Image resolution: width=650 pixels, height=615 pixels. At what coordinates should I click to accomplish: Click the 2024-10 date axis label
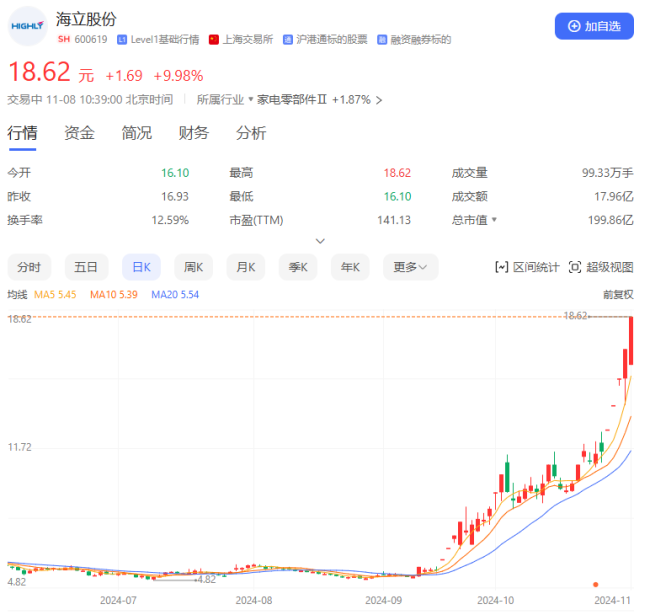point(495,600)
